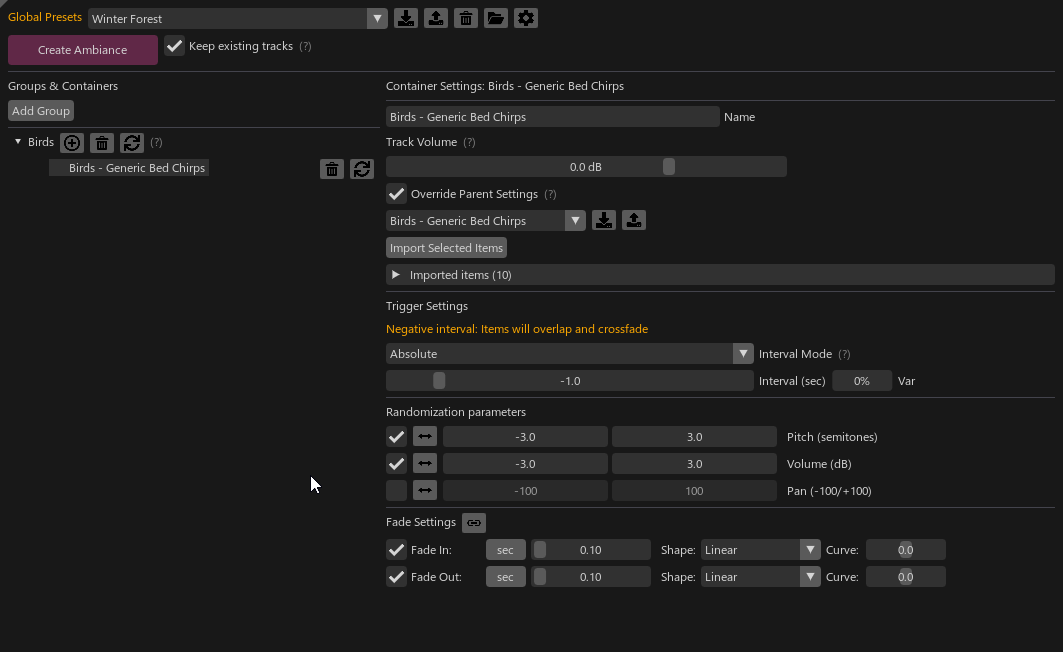Screen dimensions: 1063x652
Task: Click the negative interval warning text
Action: (x=517, y=329)
